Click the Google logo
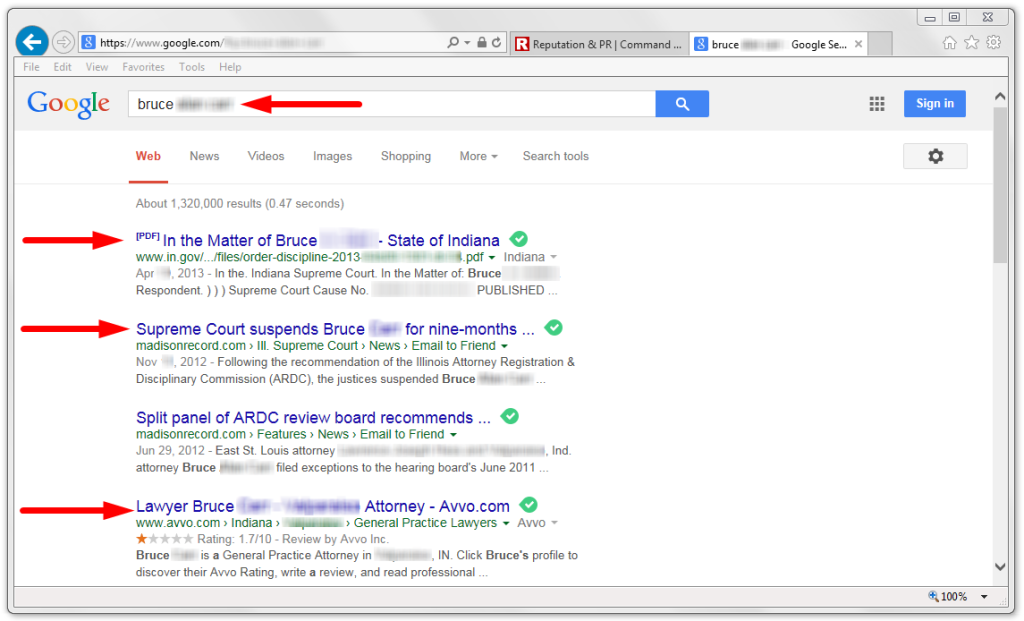The width and height of the screenshot is (1024, 621). tap(69, 104)
